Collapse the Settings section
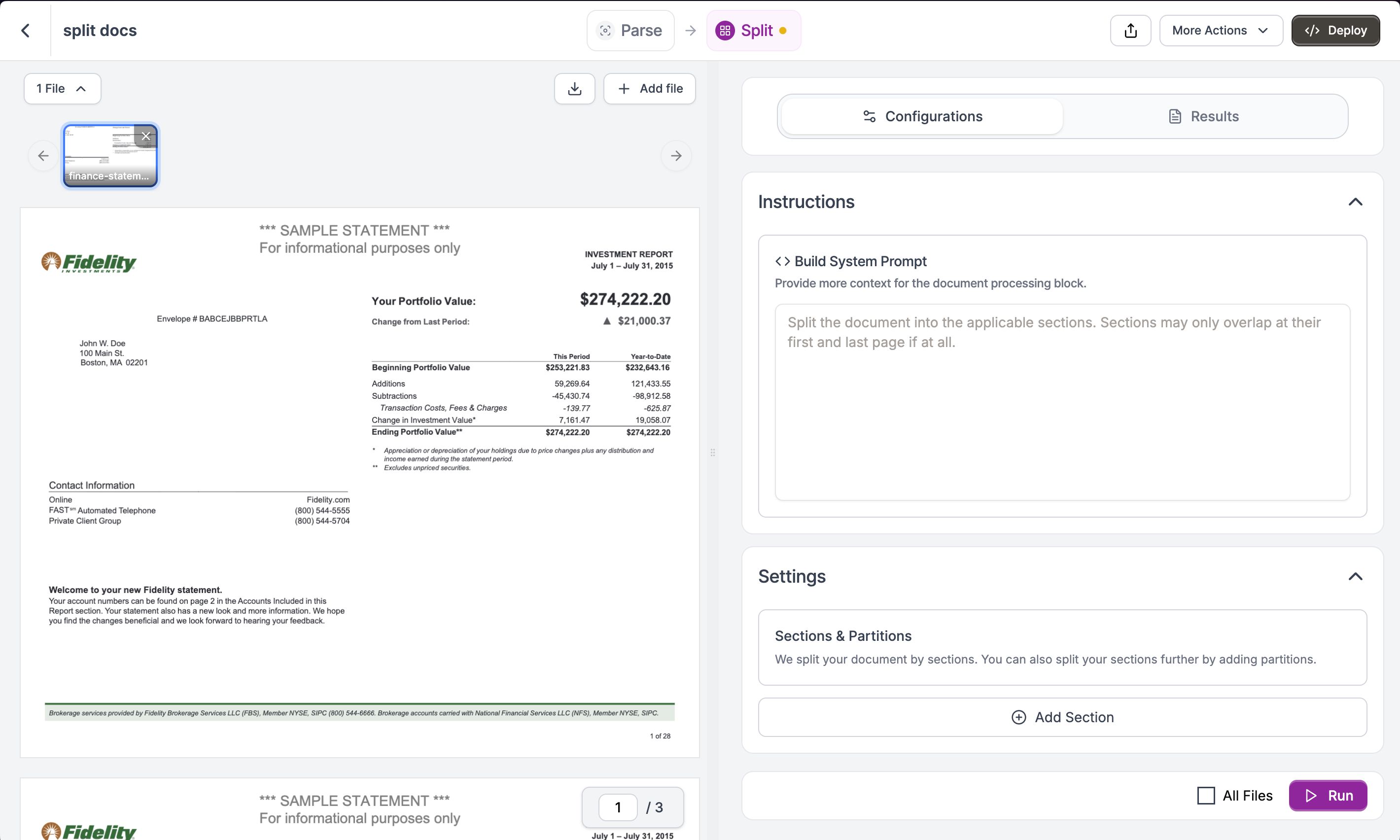 point(1355,576)
